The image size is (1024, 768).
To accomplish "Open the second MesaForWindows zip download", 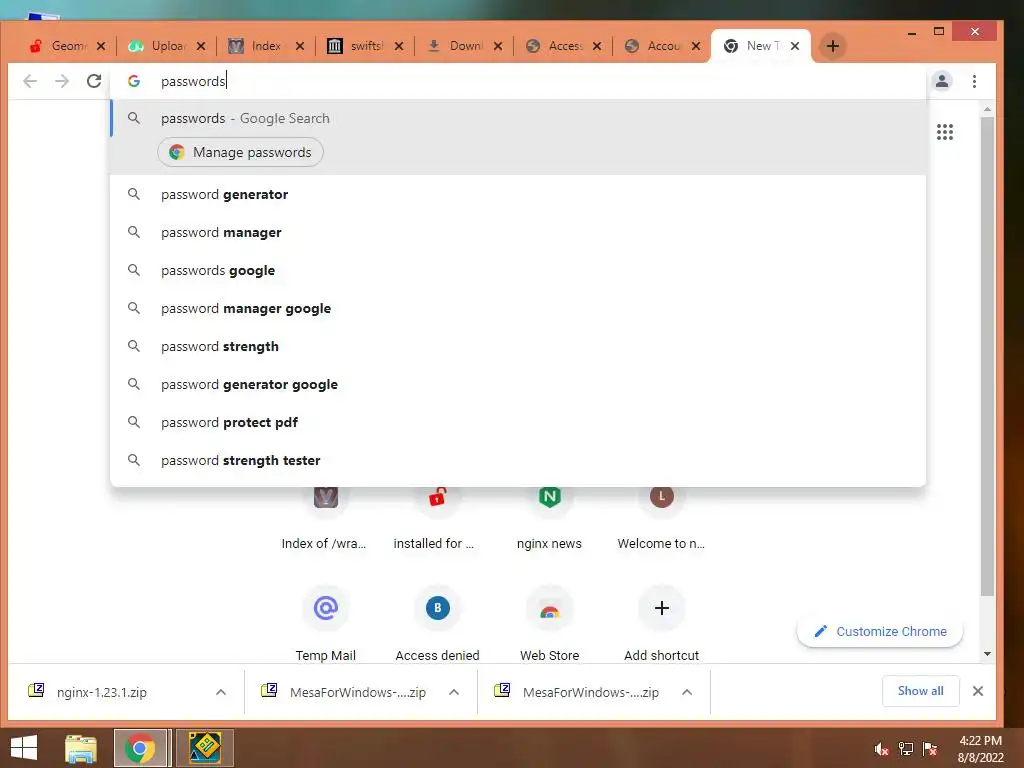I will pos(590,692).
